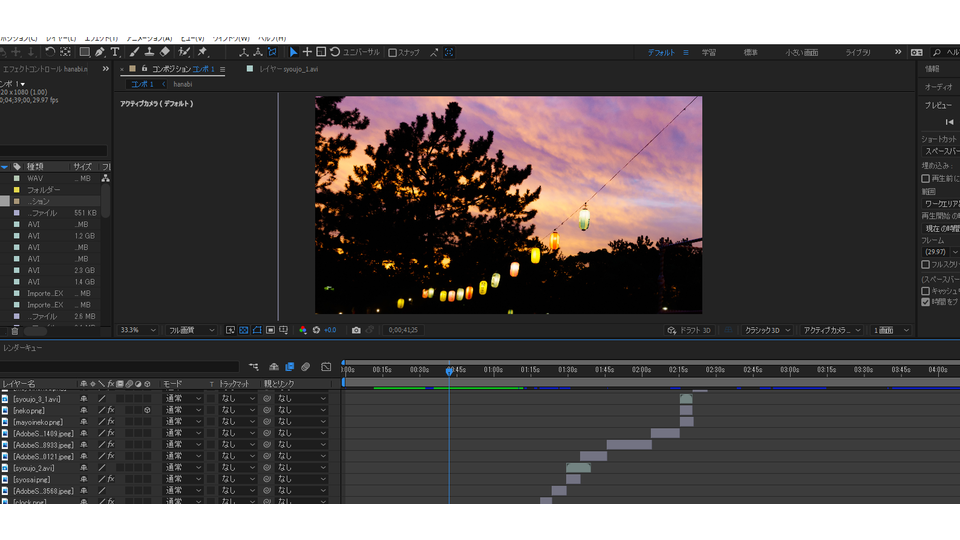Switch to the ライブラリ workspace

click(858, 53)
